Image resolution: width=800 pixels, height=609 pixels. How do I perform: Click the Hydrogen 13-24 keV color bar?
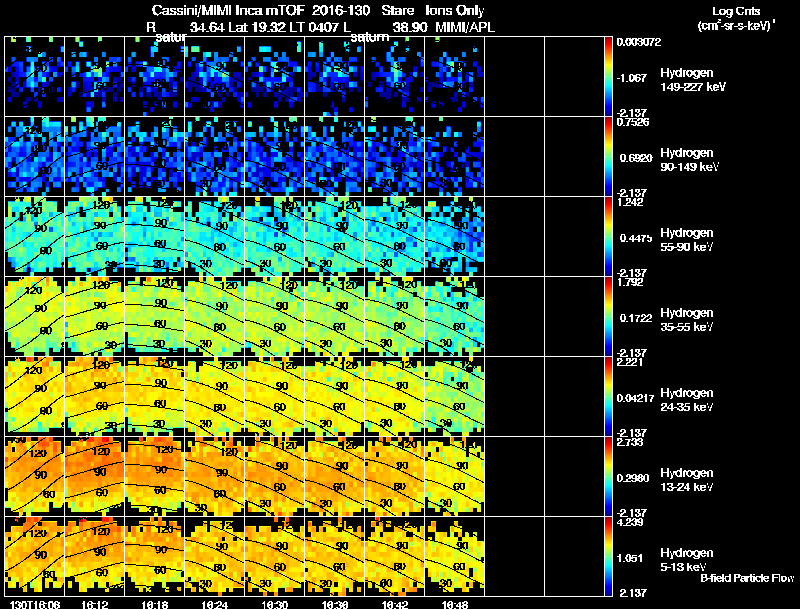[608, 477]
